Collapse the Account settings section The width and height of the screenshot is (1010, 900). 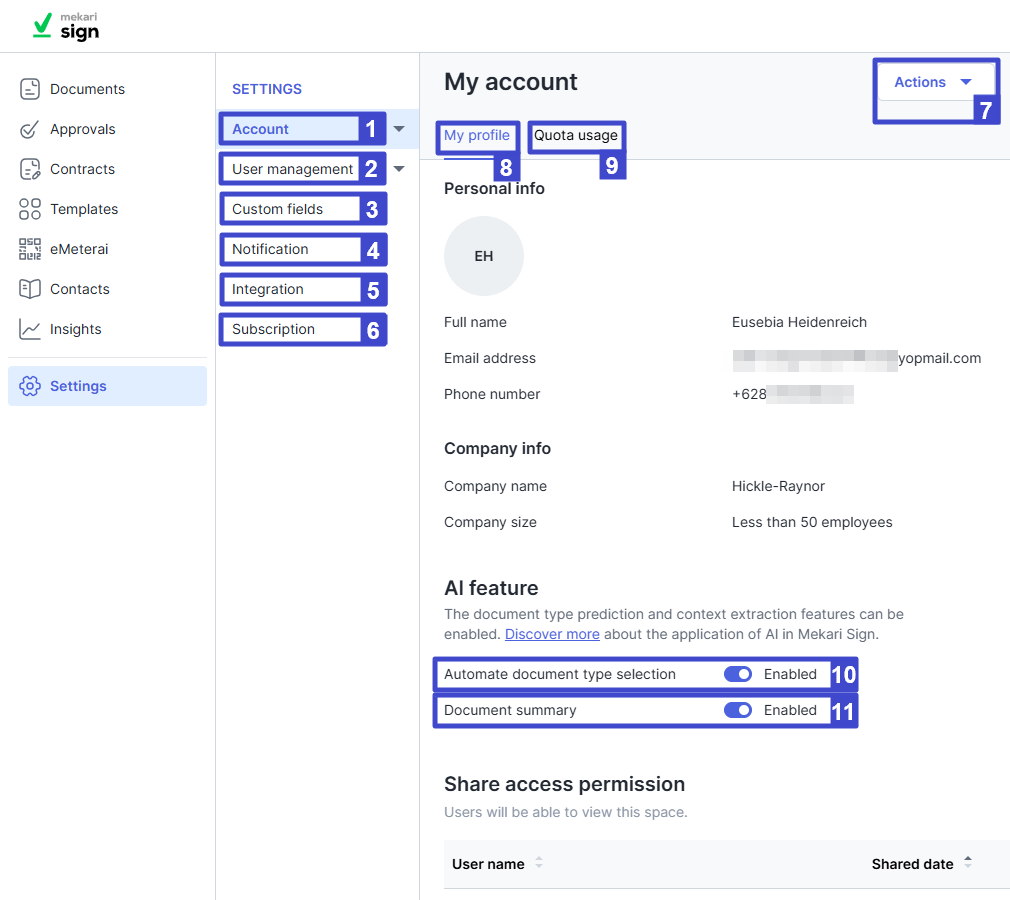click(x=399, y=129)
